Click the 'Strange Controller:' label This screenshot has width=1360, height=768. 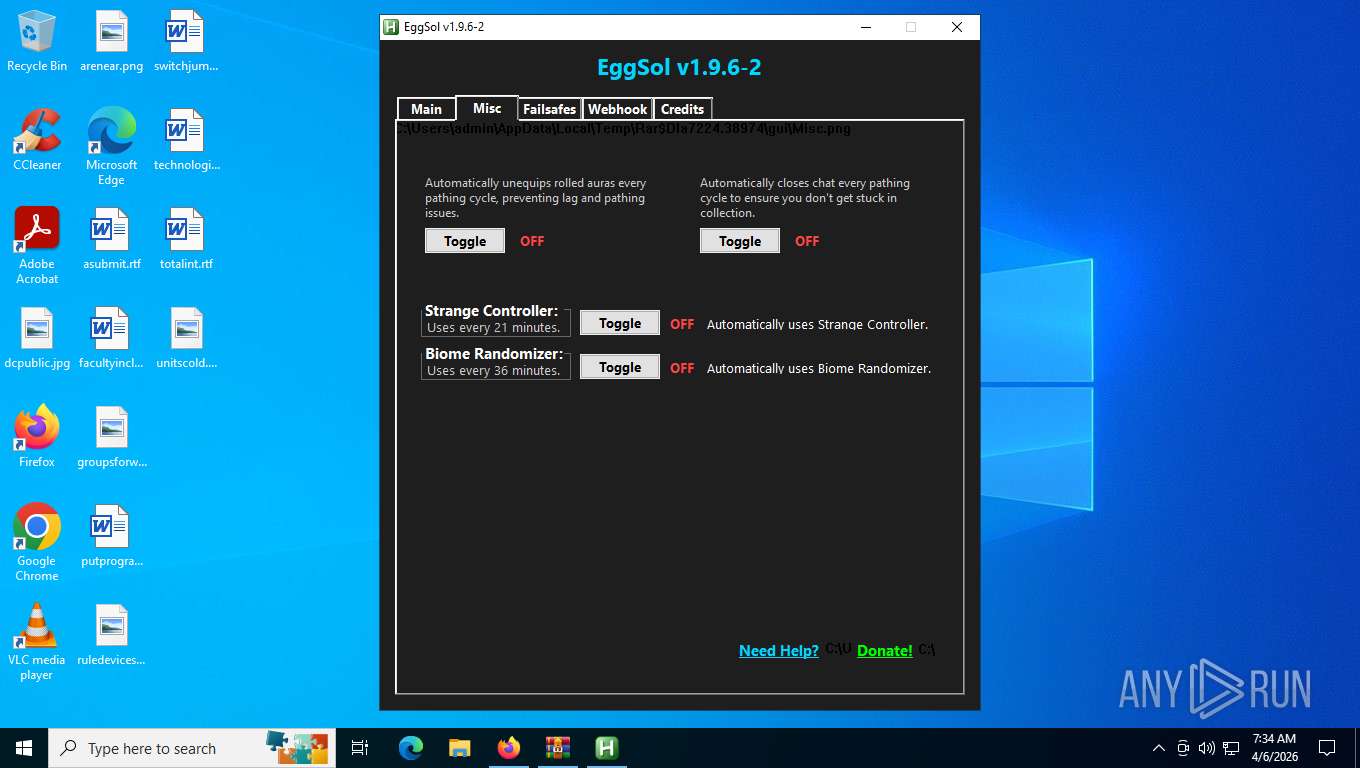click(x=491, y=311)
